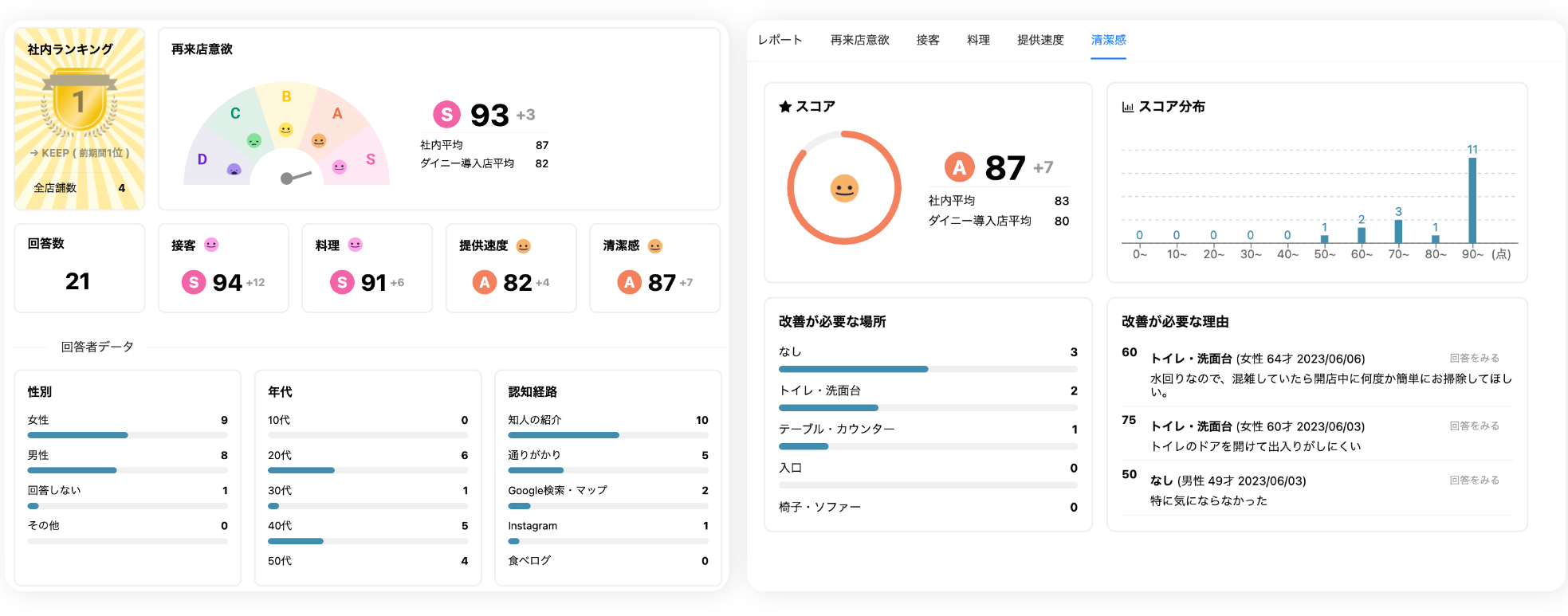Click the gold rank 1 medal badge

coord(79,102)
